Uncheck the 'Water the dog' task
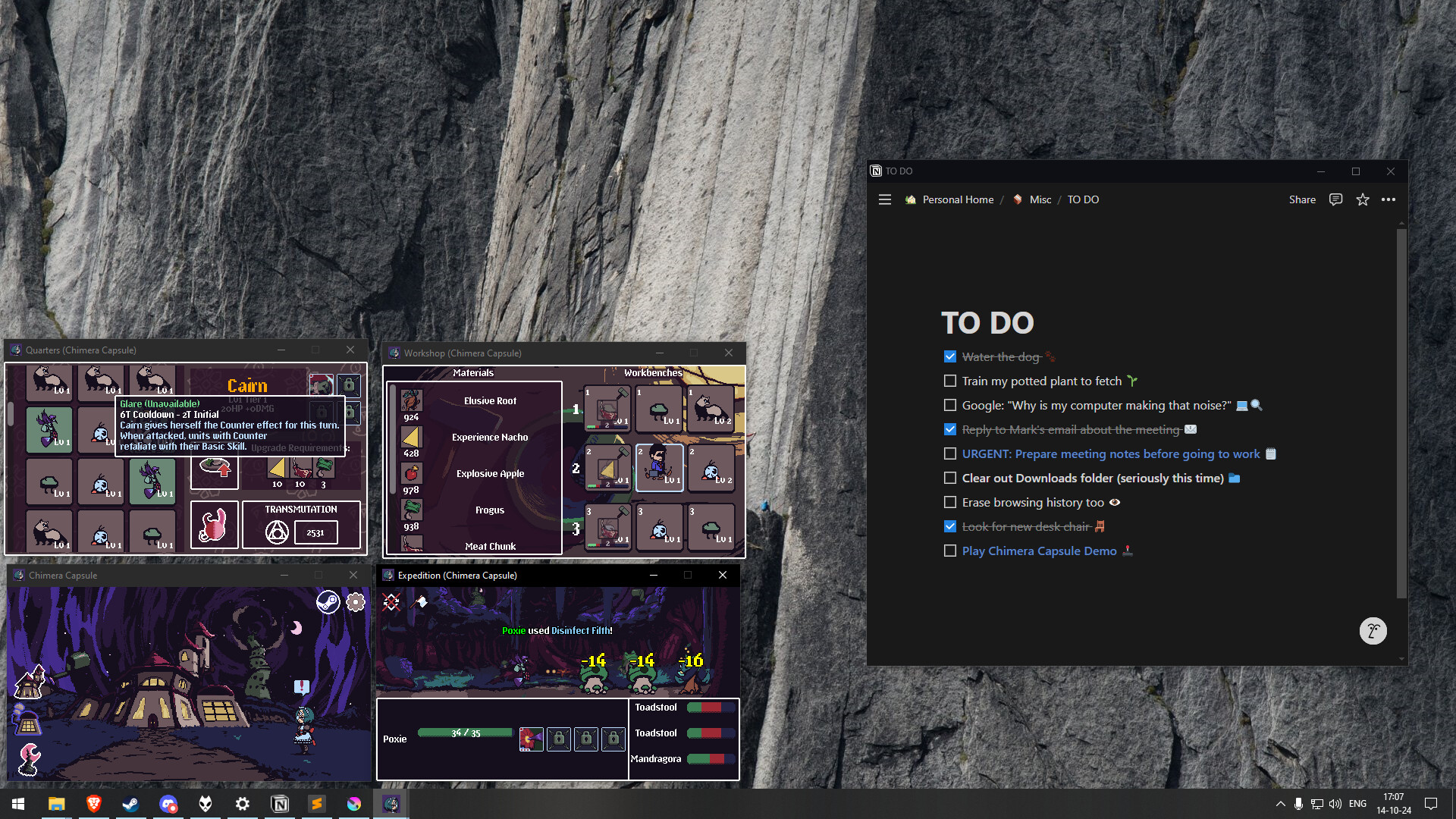Screen dimensions: 1456x819 [x=949, y=356]
